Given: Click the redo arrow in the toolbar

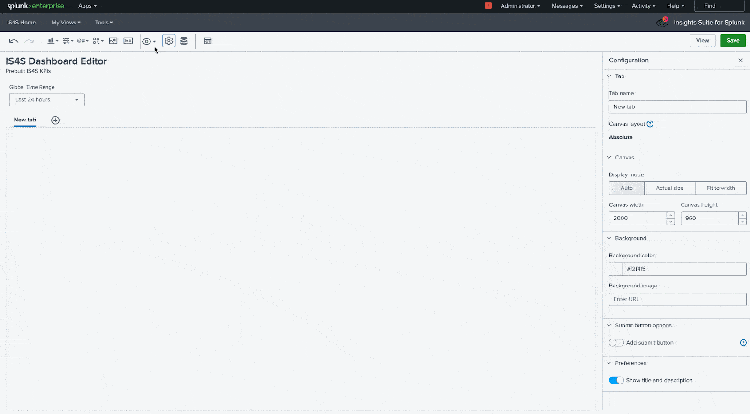Looking at the screenshot, I should (28, 41).
